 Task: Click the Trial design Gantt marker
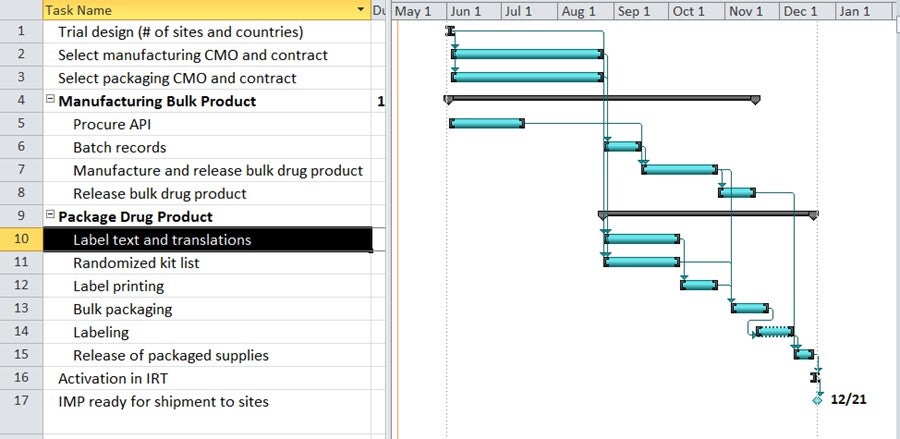(450, 32)
